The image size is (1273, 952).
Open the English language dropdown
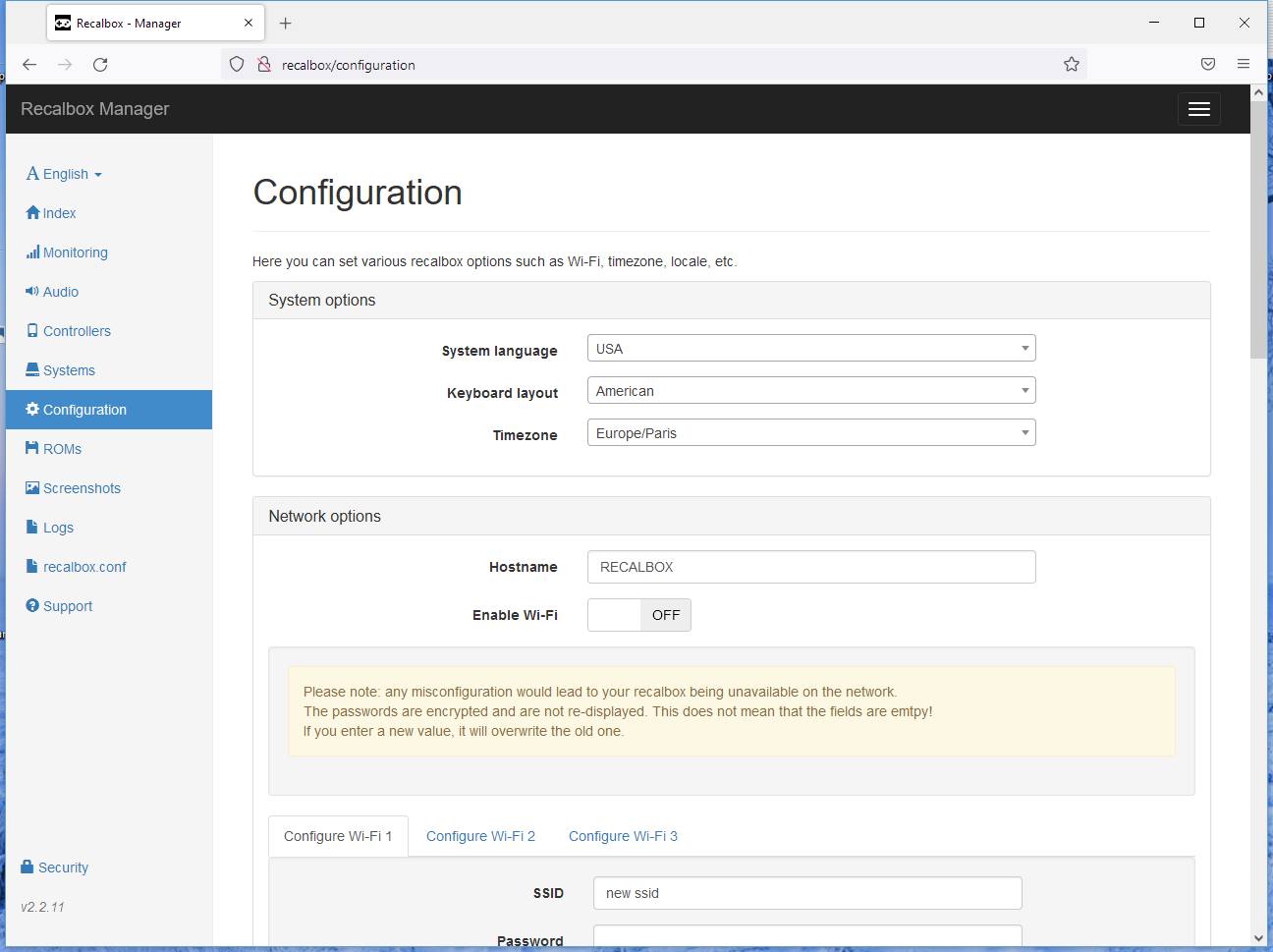point(64,174)
